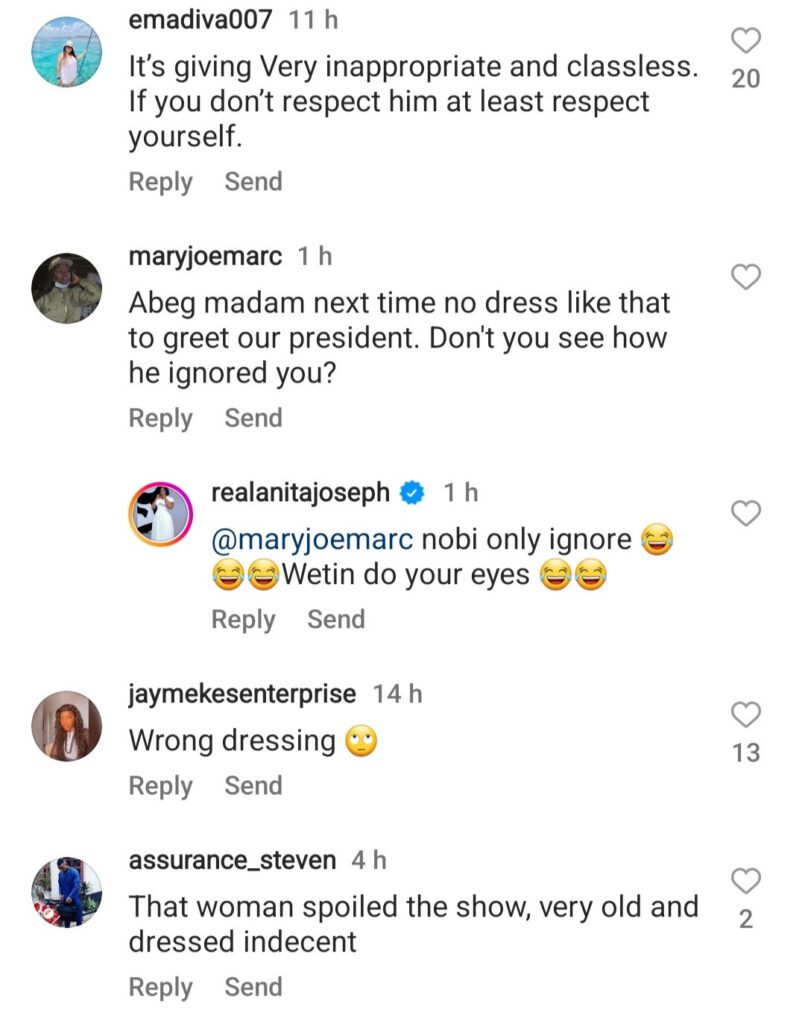Image resolution: width=805 pixels, height=1024 pixels.
Task: Send realanitajoseph's reply to someone
Action: 336,620
